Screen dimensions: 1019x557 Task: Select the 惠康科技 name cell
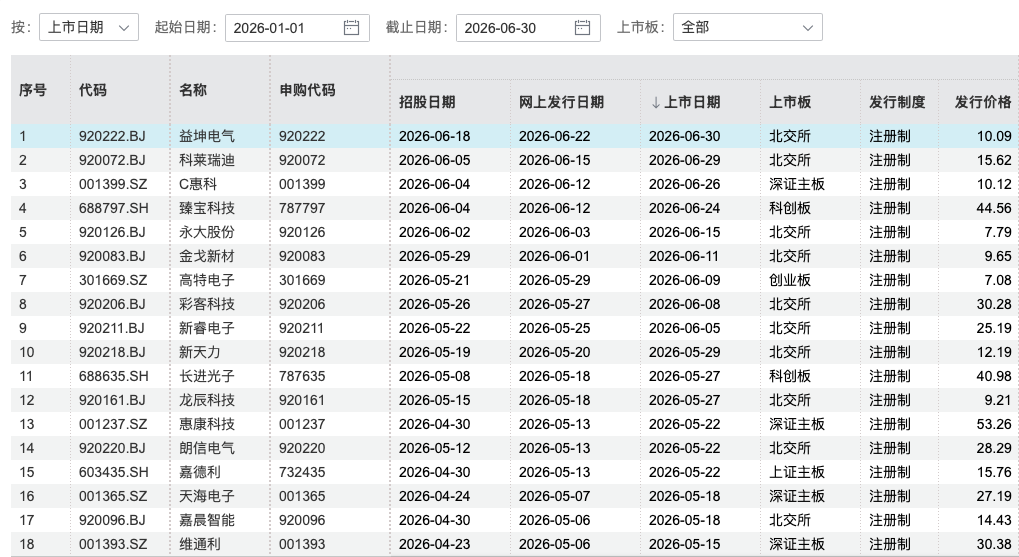[x=207, y=425]
